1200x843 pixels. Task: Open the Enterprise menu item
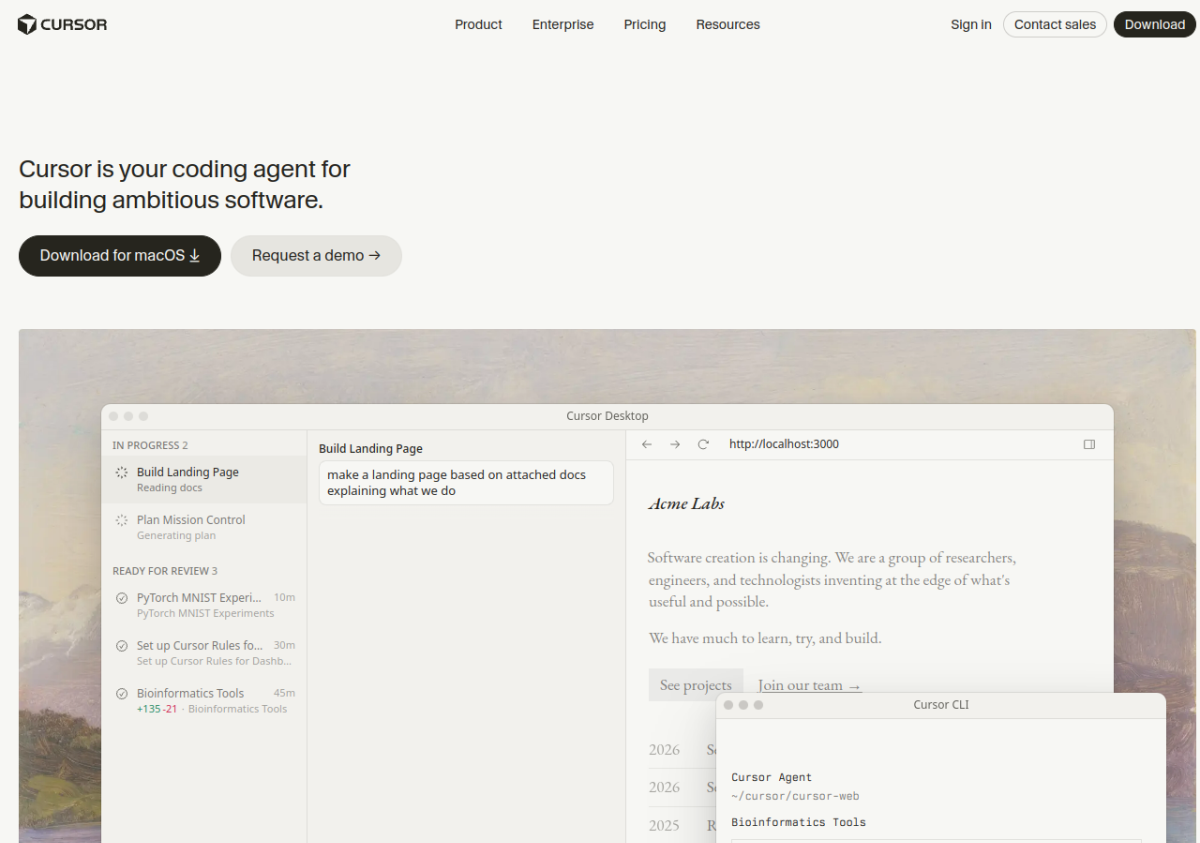[562, 25]
